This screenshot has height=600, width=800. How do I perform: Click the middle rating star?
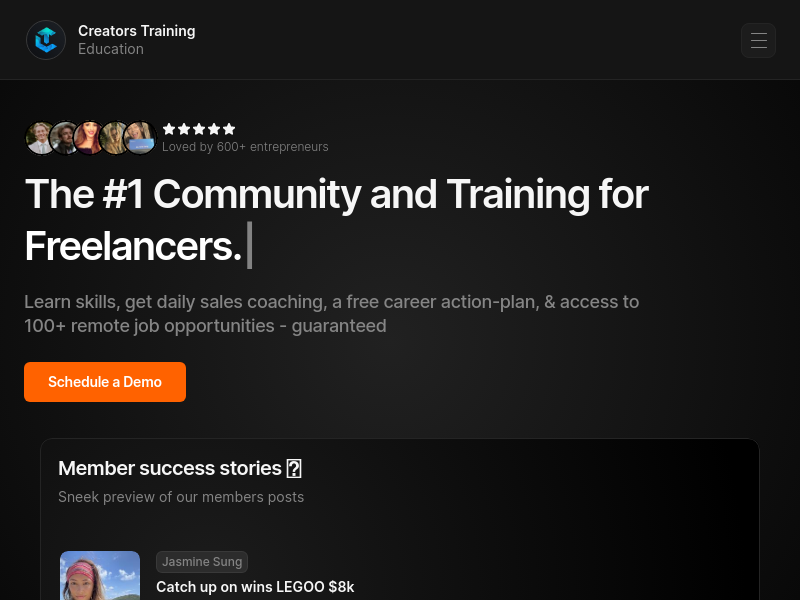(x=199, y=129)
